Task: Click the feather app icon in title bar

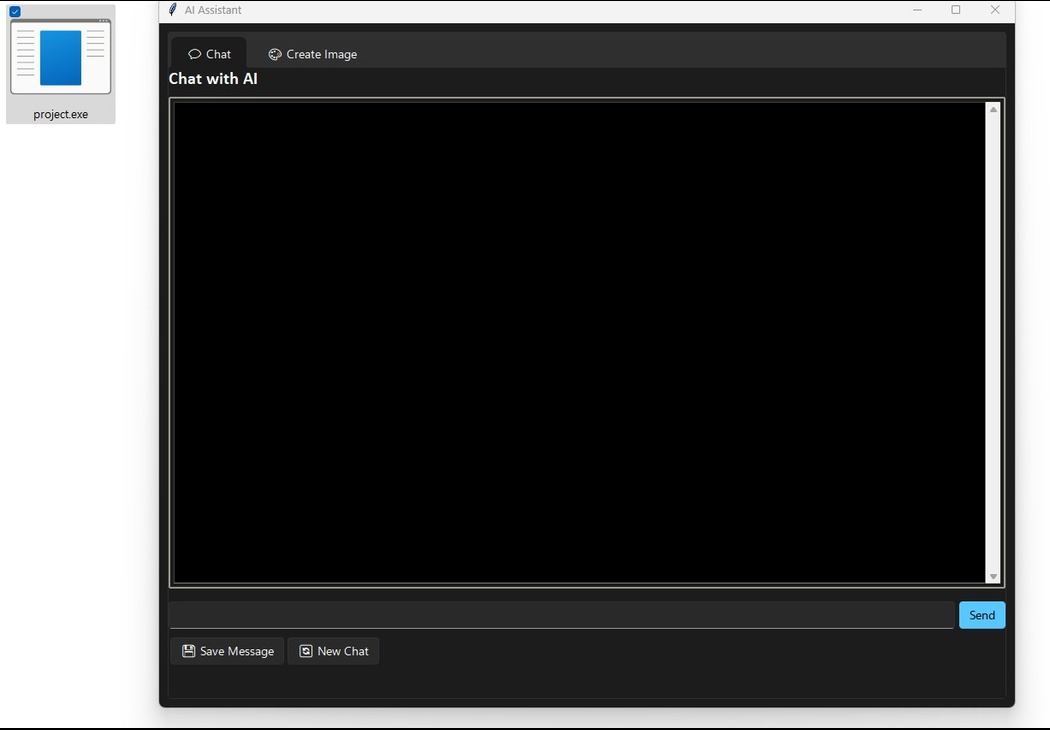Action: (x=173, y=10)
